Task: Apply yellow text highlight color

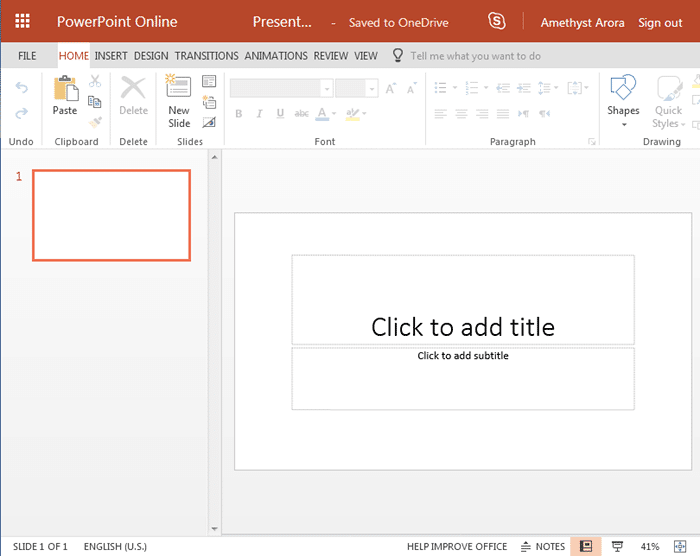Action: click(x=352, y=114)
